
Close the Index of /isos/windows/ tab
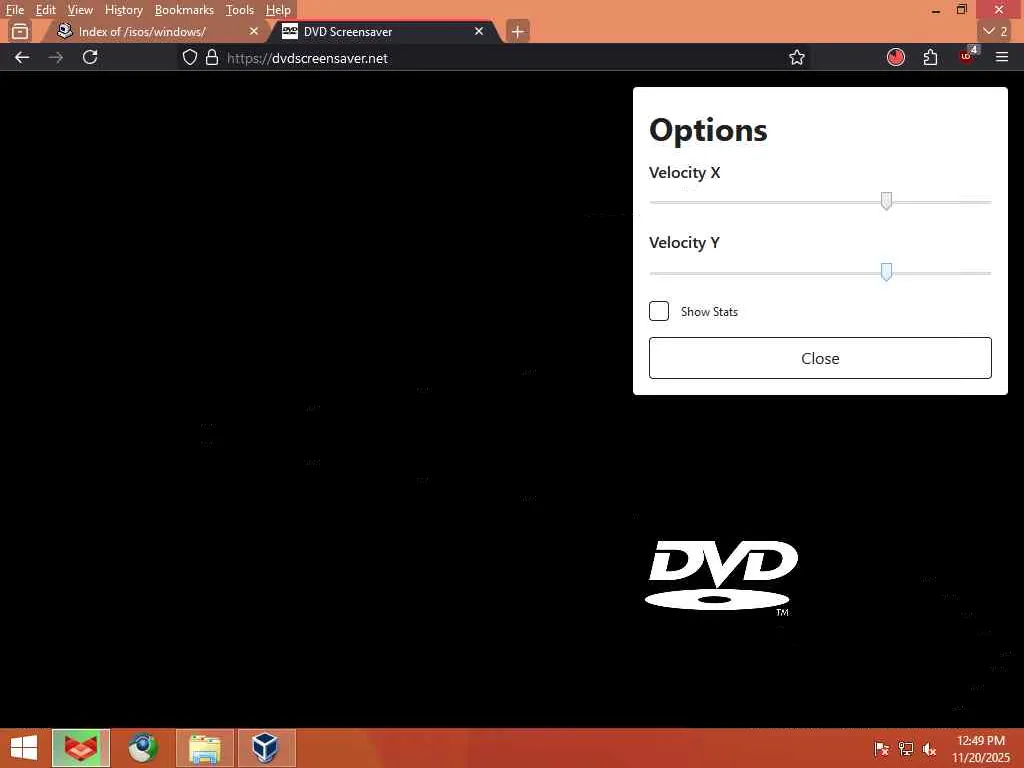[x=254, y=31]
